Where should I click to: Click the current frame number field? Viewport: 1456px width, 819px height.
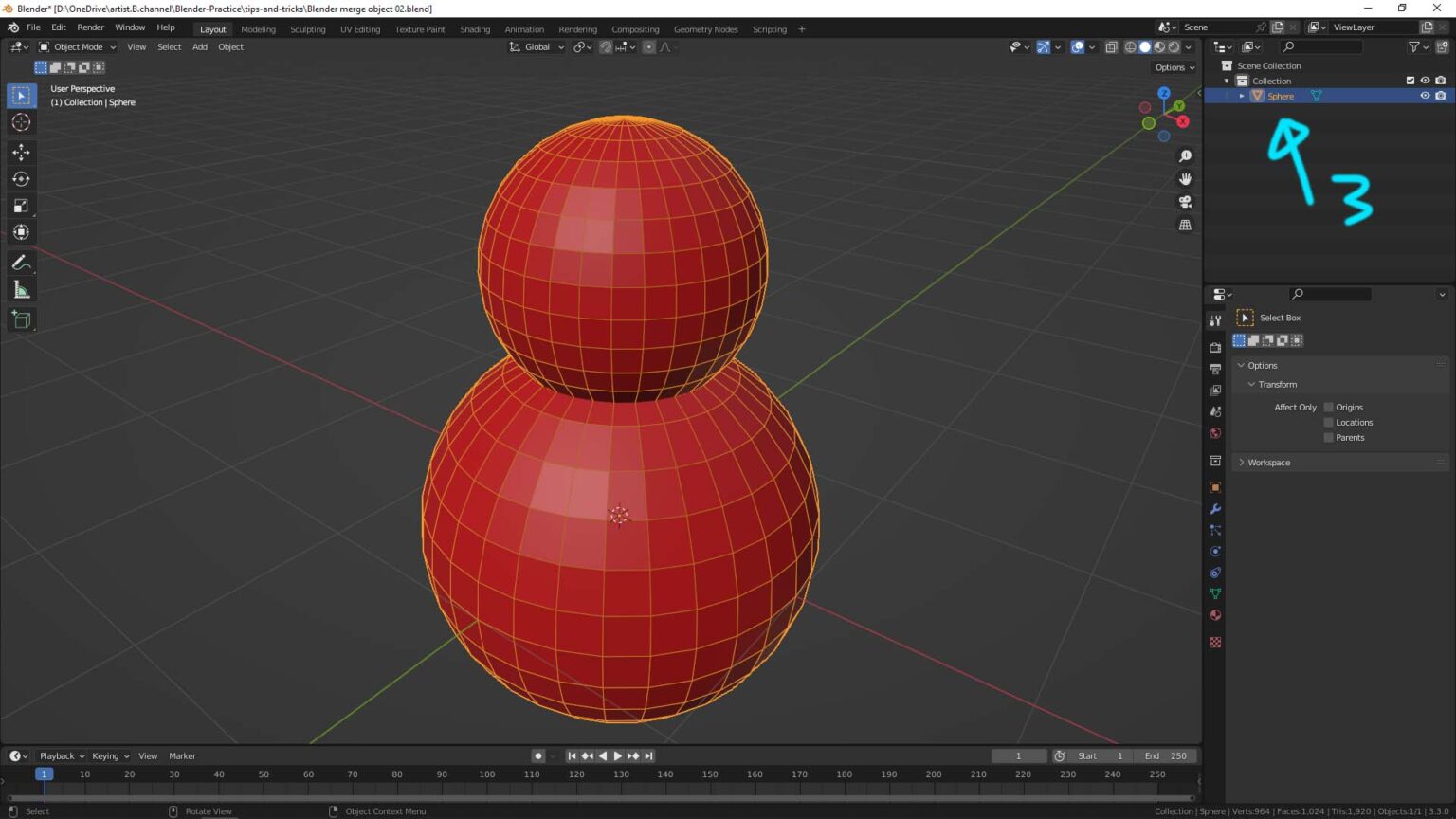[1018, 755]
